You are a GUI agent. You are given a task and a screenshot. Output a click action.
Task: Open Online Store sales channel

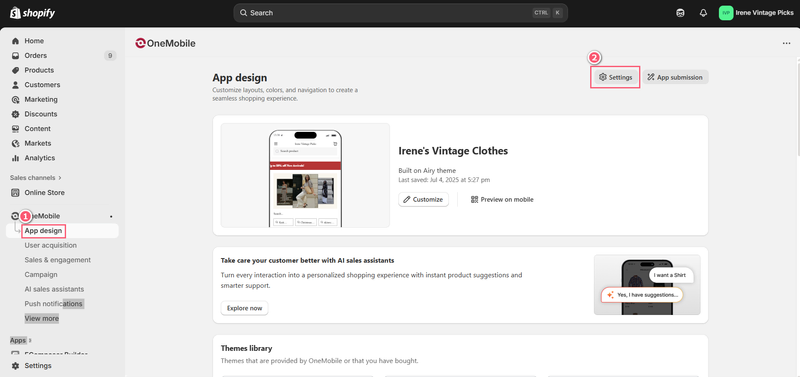tap(44, 193)
